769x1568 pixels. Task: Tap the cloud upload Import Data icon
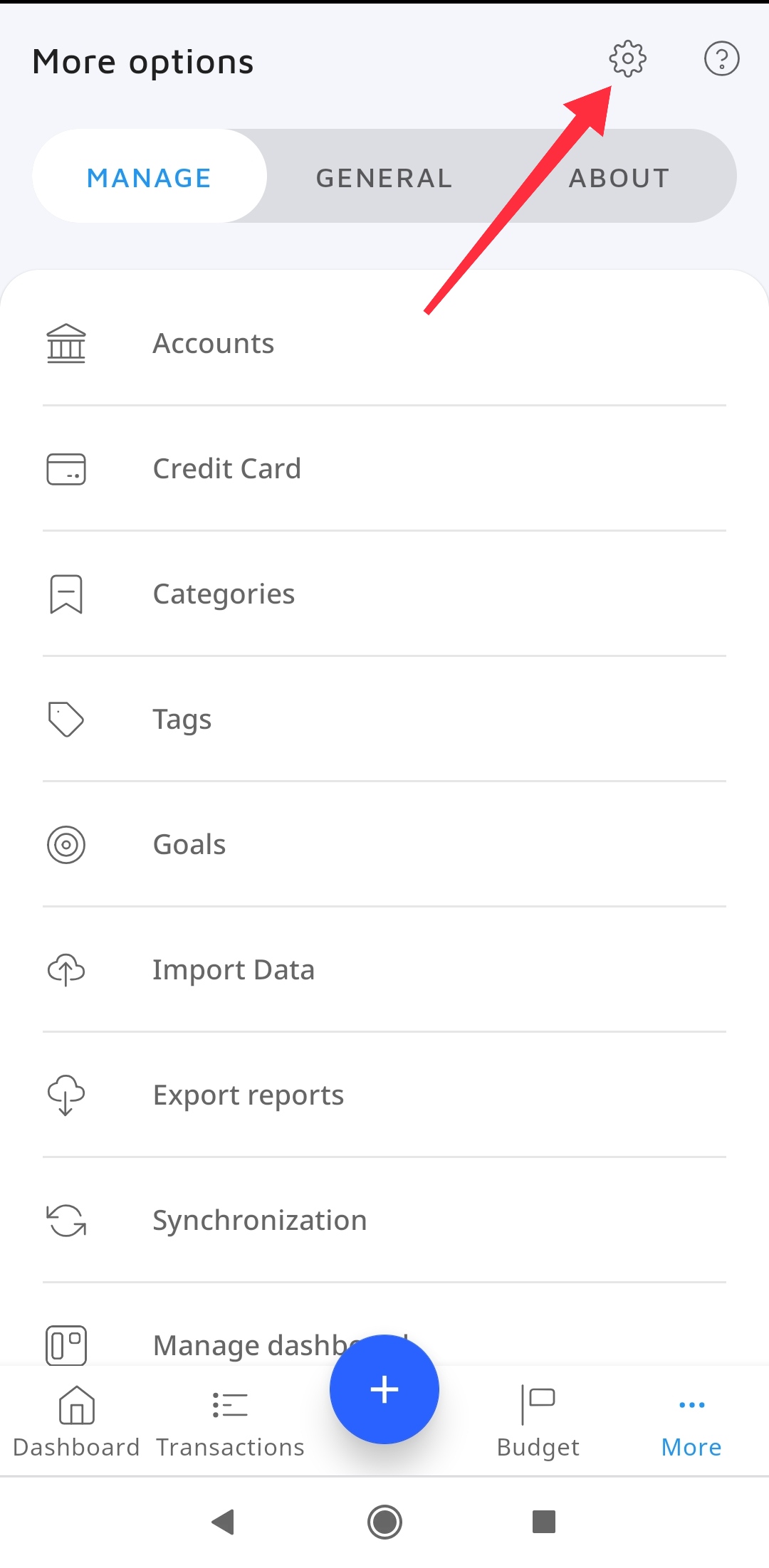pos(66,970)
